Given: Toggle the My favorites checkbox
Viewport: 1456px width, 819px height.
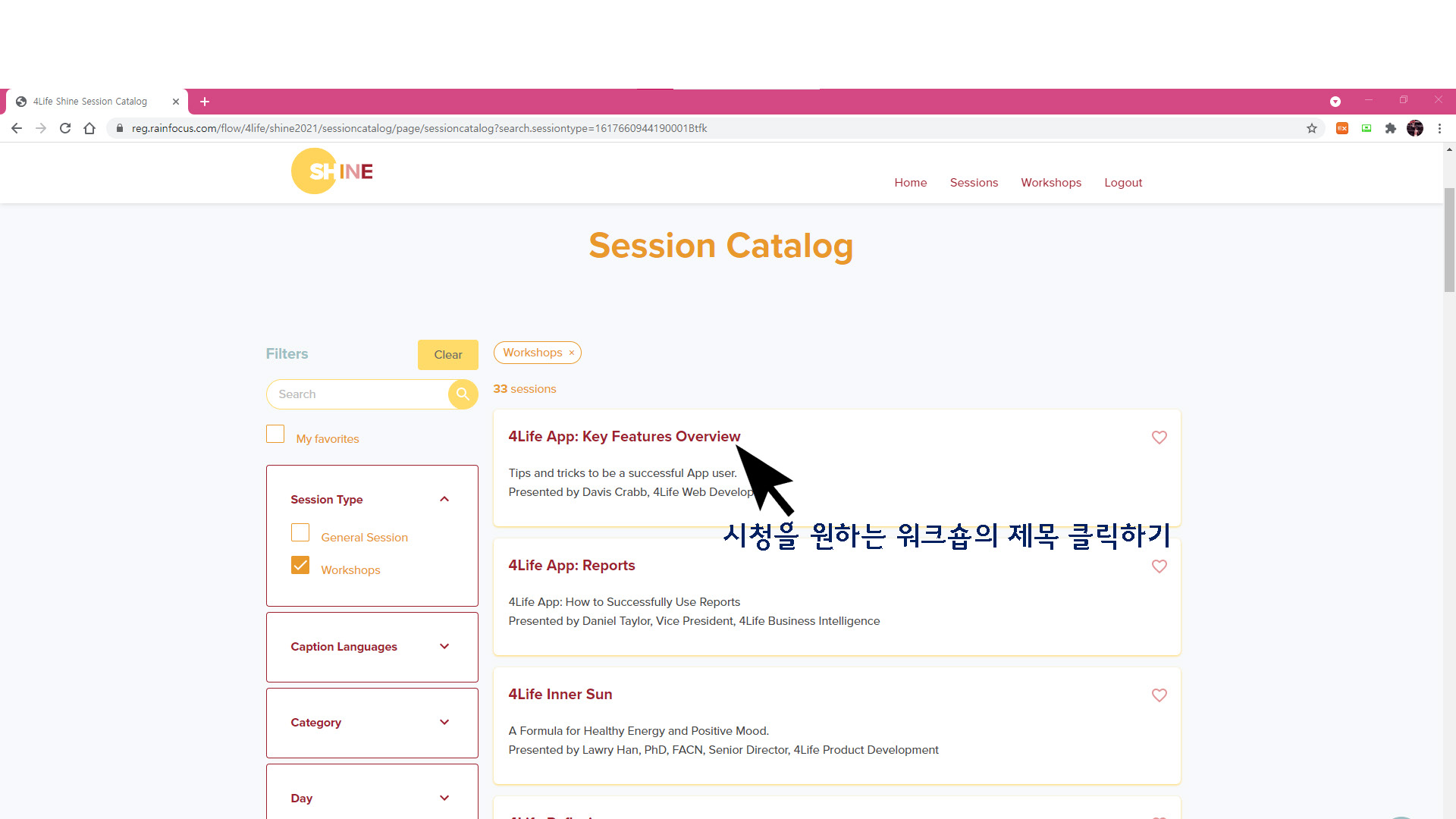Looking at the screenshot, I should point(275,434).
